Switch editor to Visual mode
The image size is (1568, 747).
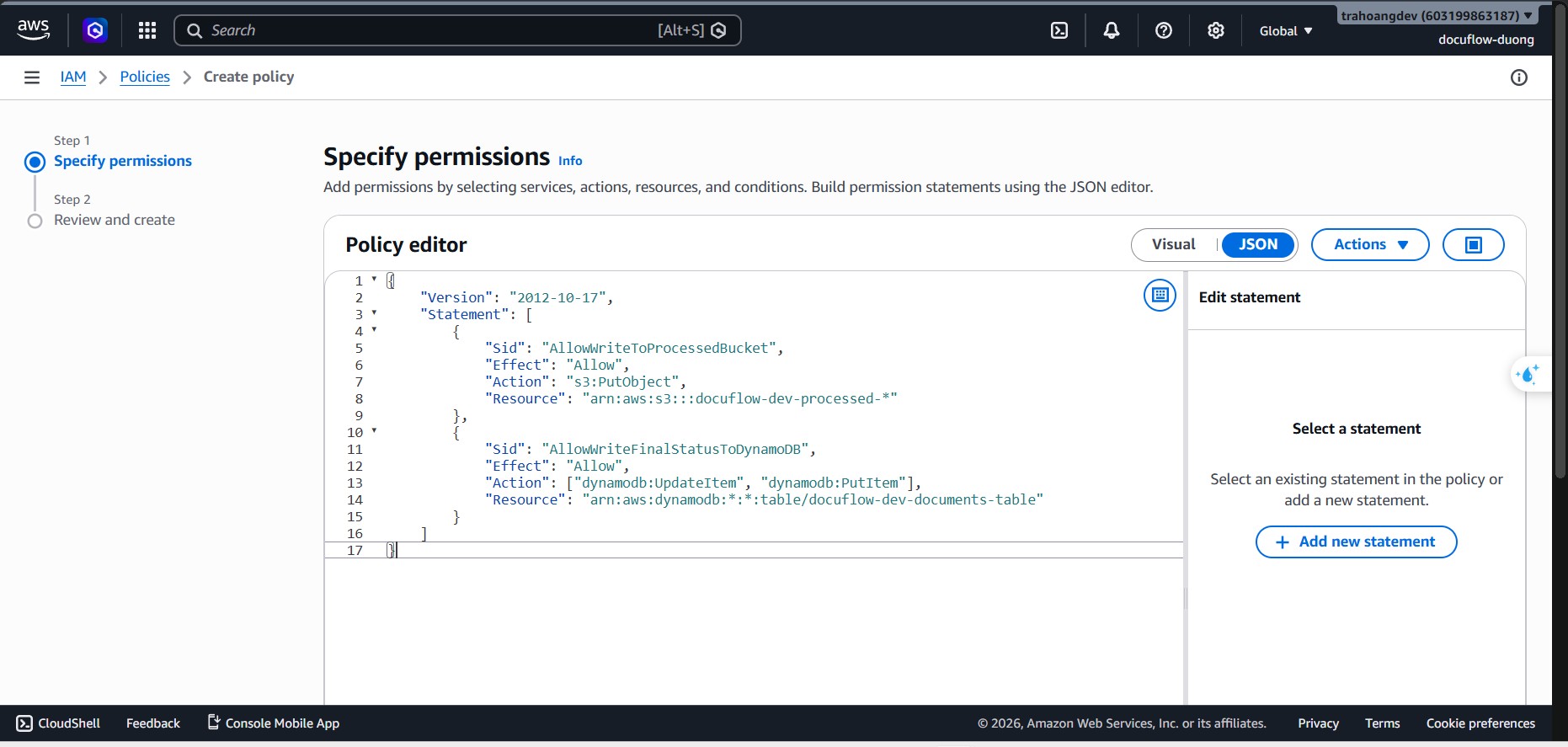[x=1174, y=244]
